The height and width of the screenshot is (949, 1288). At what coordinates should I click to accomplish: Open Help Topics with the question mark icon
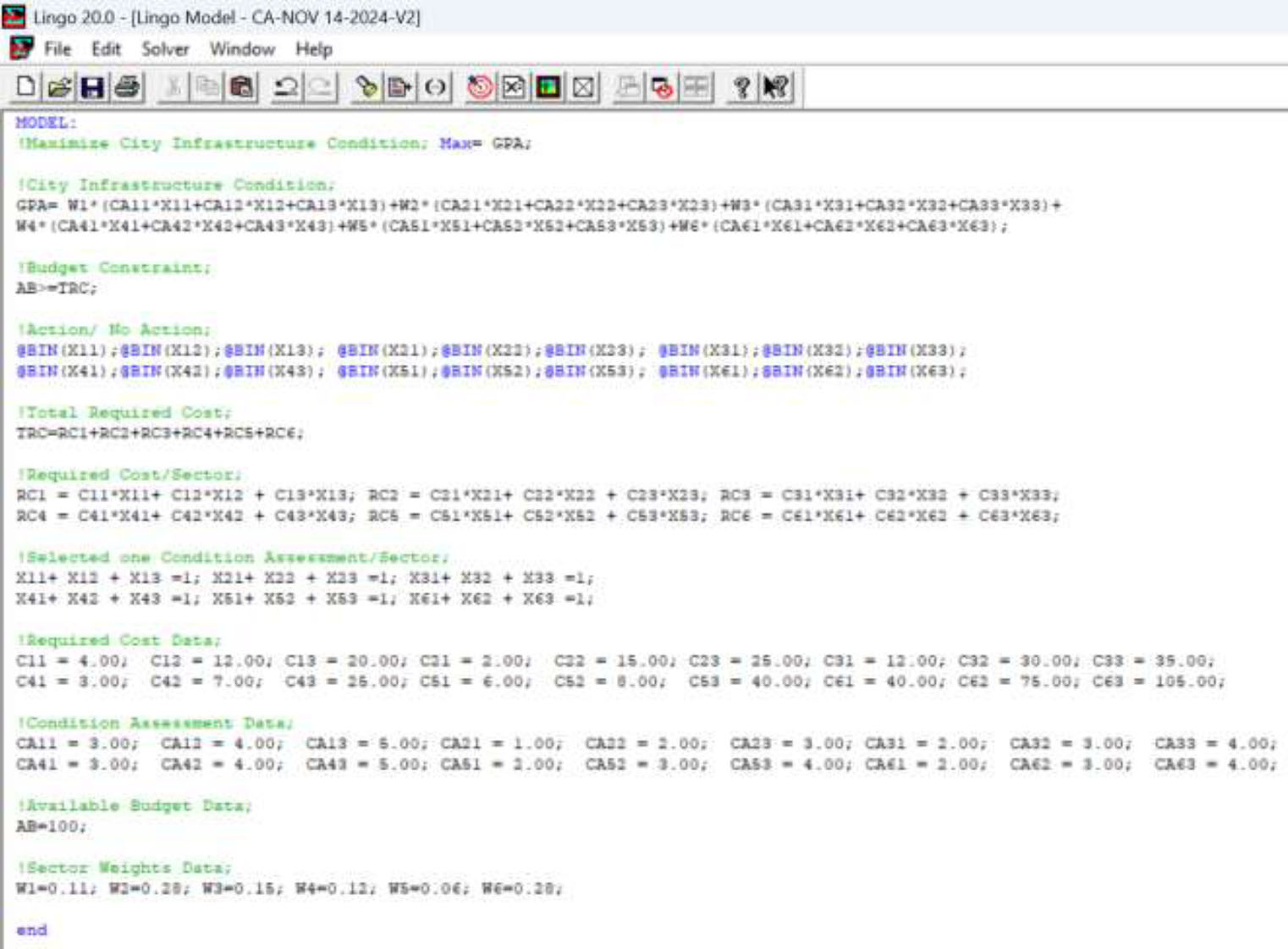[742, 87]
